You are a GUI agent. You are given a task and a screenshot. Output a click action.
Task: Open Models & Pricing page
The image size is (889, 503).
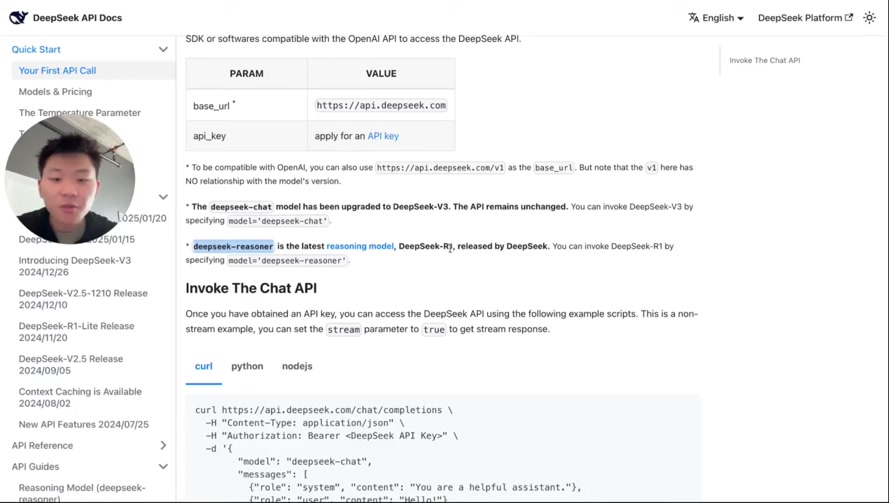coord(55,91)
